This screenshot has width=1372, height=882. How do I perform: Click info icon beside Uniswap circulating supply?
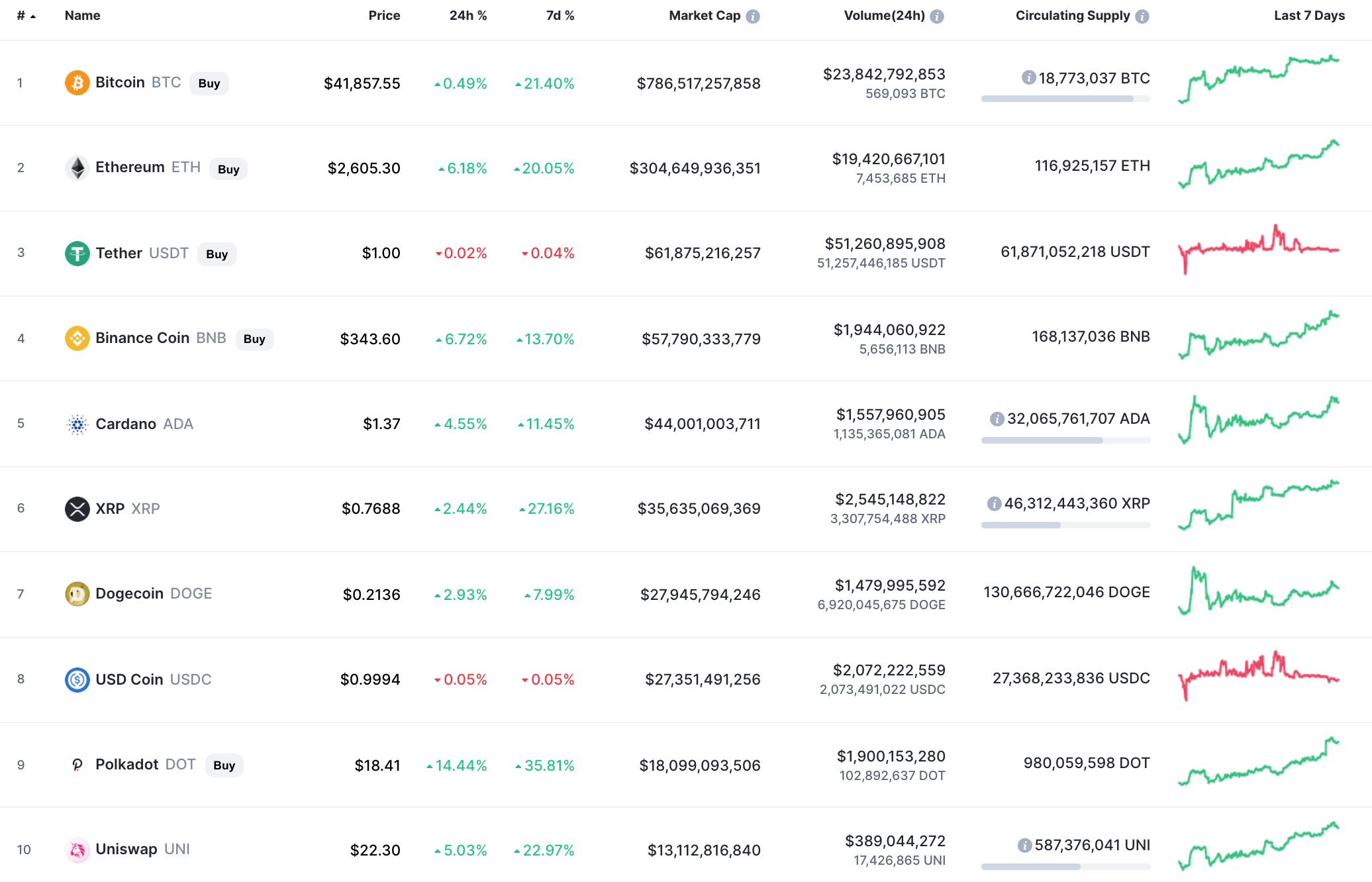(1024, 846)
